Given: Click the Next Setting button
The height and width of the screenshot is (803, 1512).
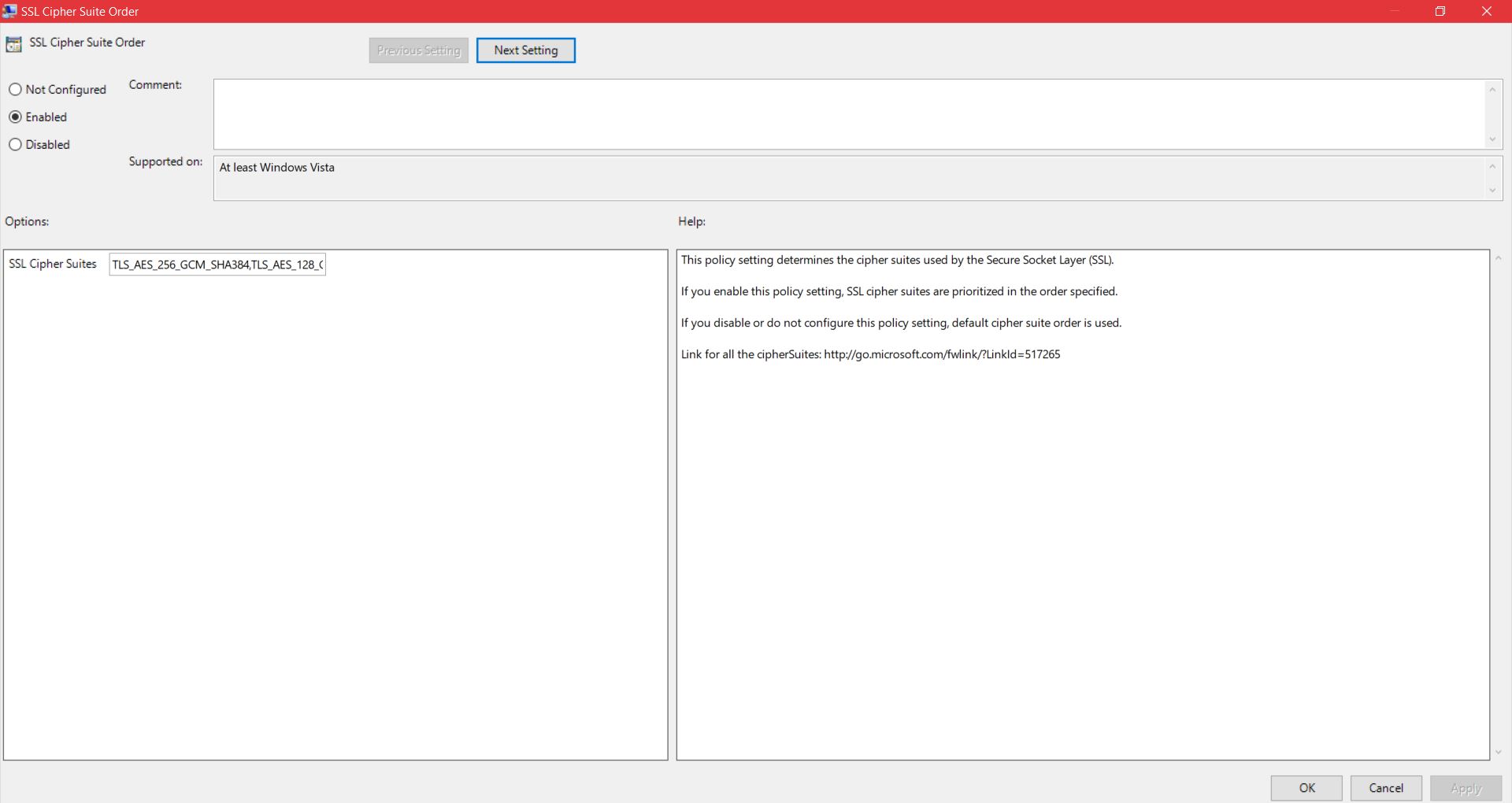Looking at the screenshot, I should click(x=525, y=50).
